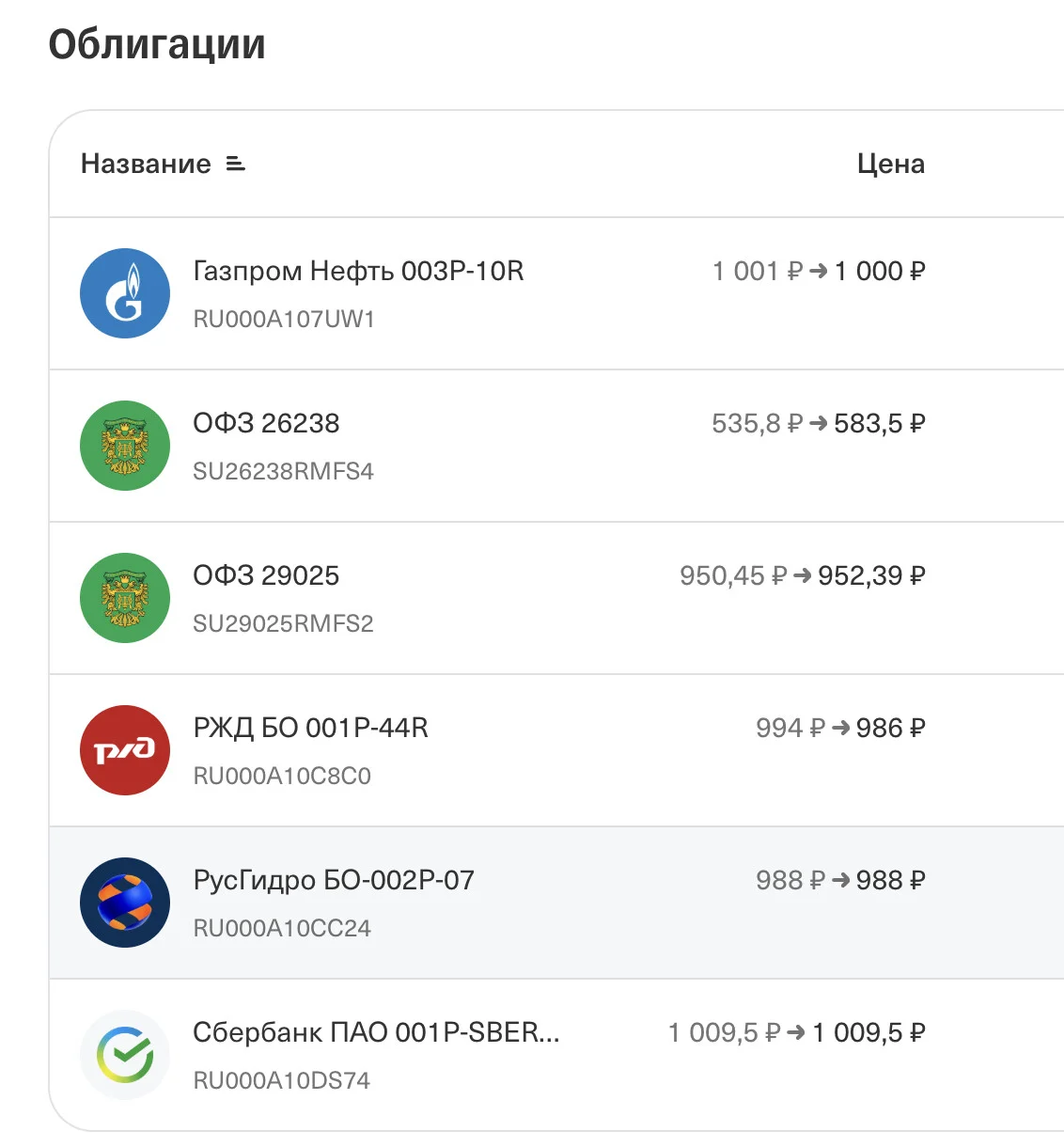Image resolution: width=1064 pixels, height=1147 pixels.
Task: Open bond ОФЗ 29025
Action: (266, 575)
